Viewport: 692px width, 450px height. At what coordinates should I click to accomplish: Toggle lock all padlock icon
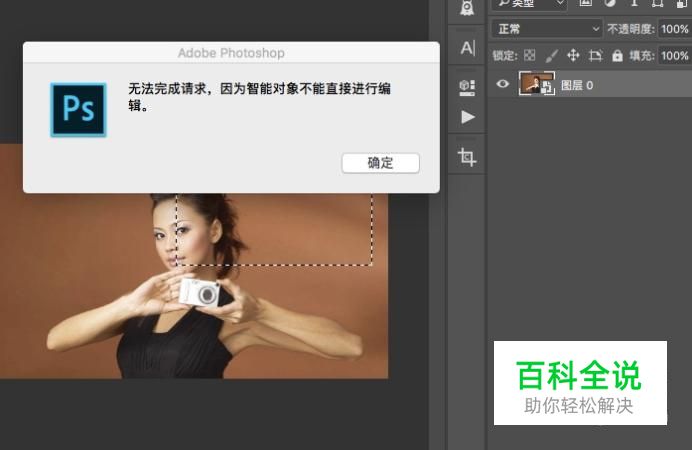617,56
